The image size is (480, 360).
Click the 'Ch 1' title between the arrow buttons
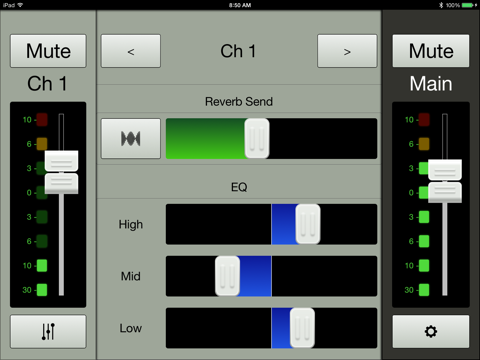tap(238, 51)
